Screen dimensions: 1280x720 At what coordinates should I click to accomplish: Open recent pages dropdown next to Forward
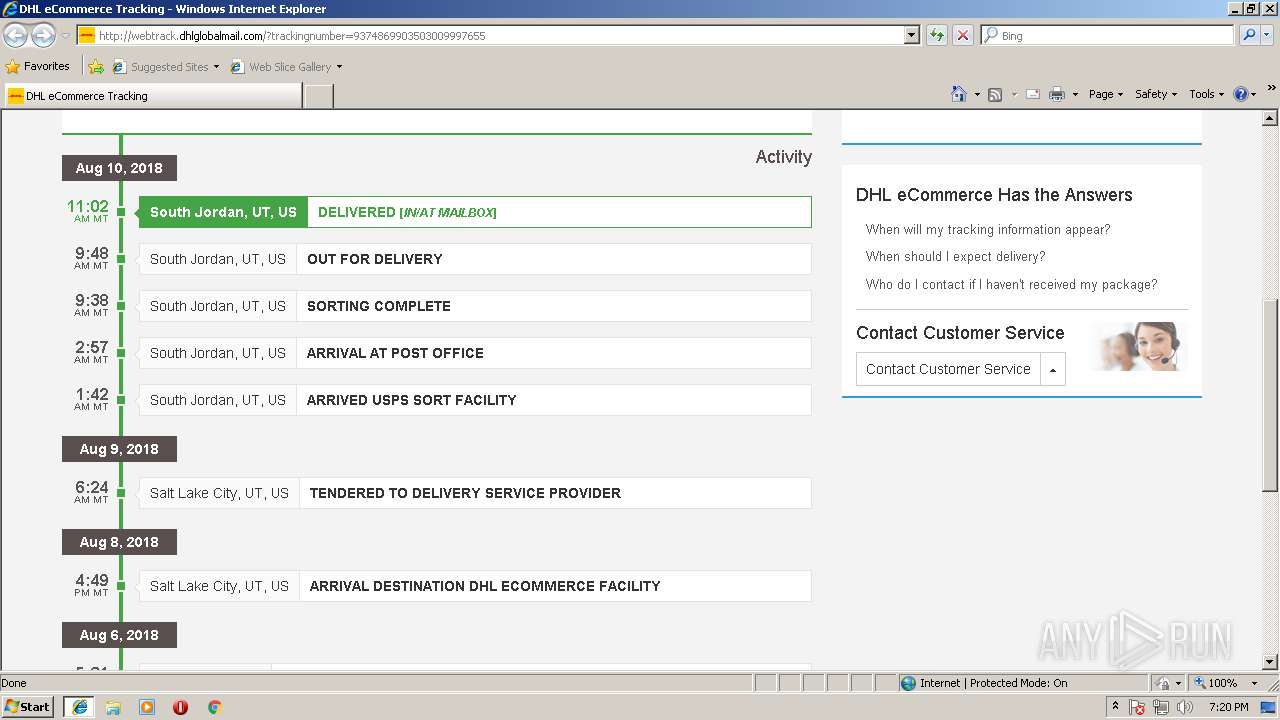pyautogui.click(x=65, y=36)
